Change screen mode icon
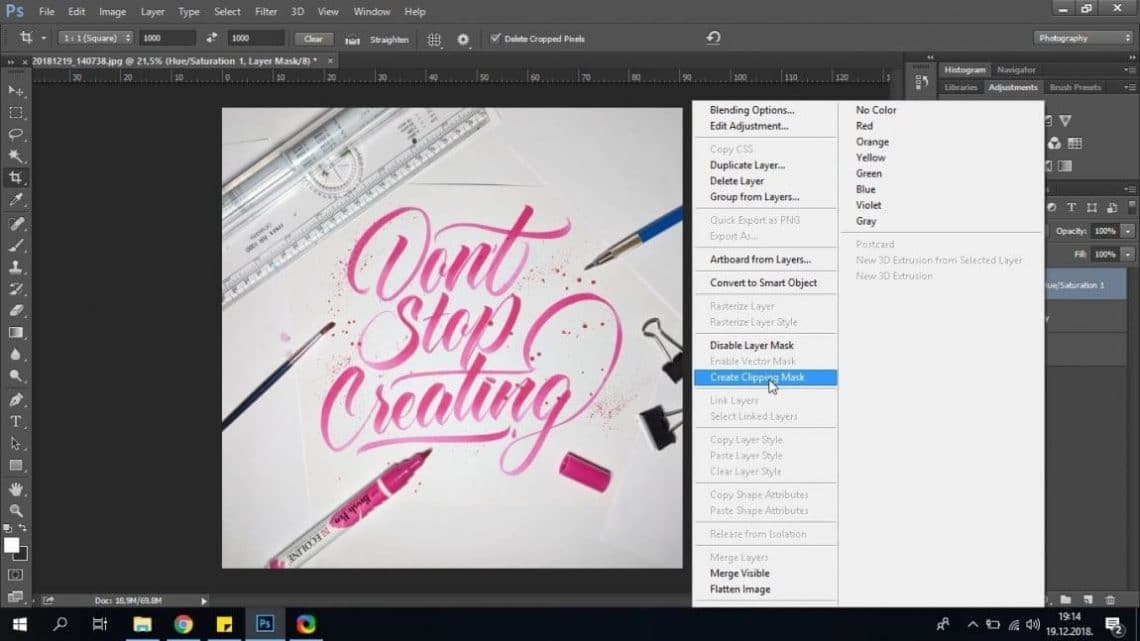1140x641 pixels. pos(15,597)
